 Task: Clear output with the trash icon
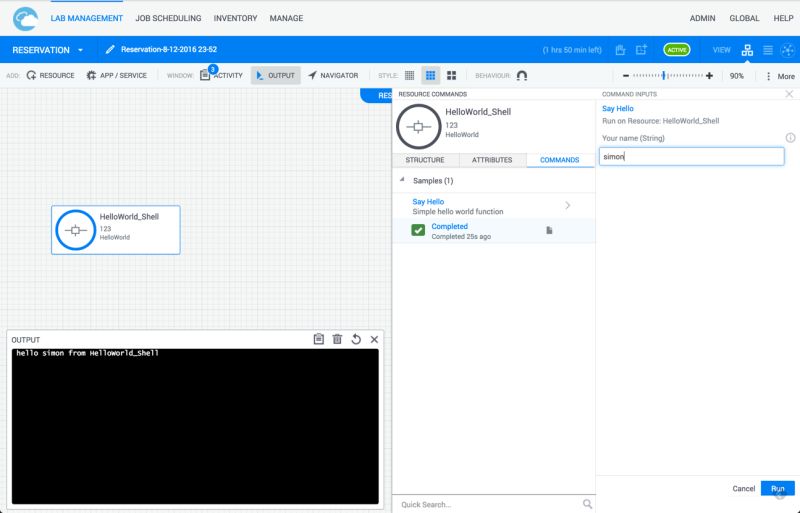point(337,339)
